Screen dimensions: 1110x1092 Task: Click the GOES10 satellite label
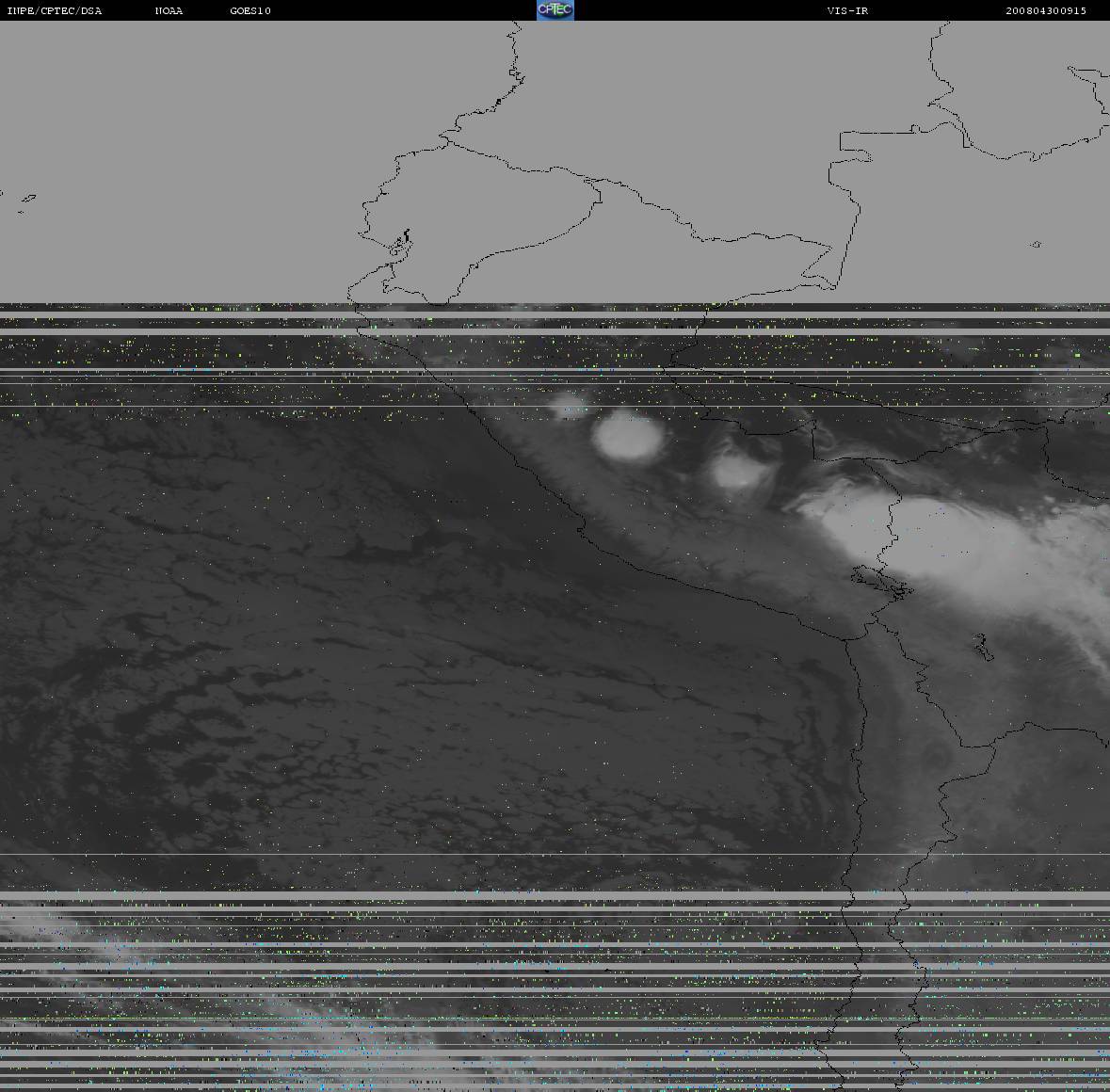(x=250, y=10)
